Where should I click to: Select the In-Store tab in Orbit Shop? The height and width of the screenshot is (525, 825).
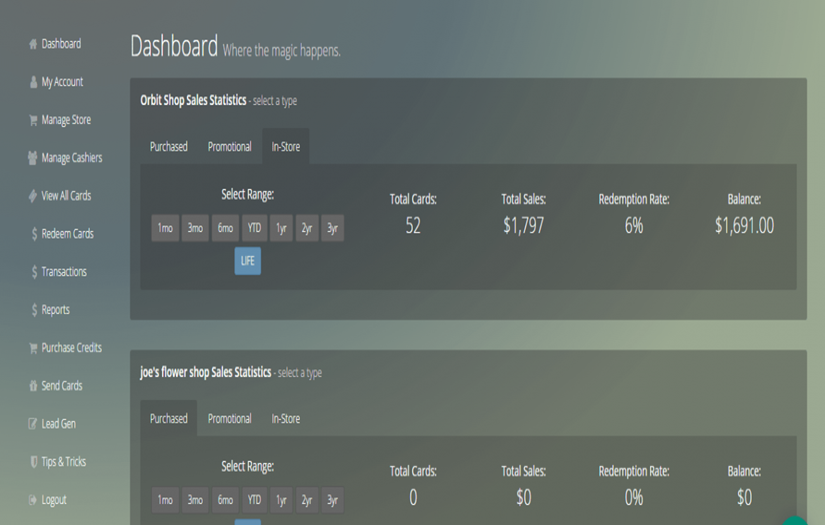[286, 147]
